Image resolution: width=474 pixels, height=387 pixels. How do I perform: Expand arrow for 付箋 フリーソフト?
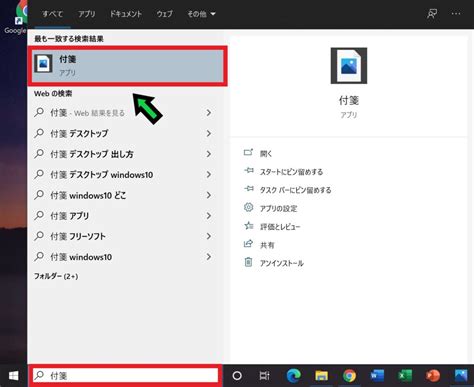click(209, 236)
